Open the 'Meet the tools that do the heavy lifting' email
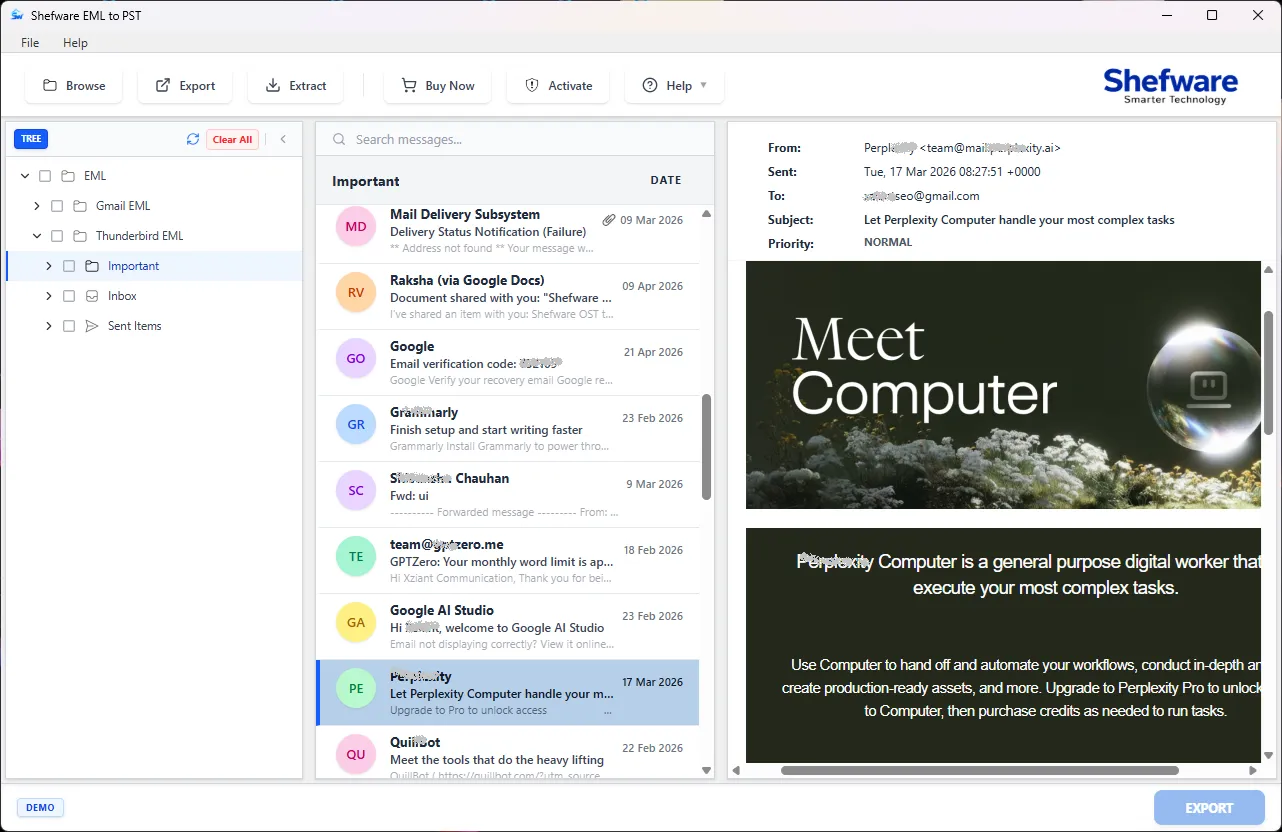The height and width of the screenshot is (832, 1282). (508, 753)
